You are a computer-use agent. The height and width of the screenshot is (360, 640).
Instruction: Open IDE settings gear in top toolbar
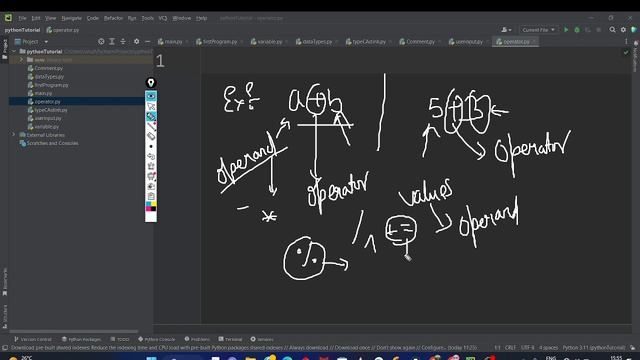coord(623,30)
